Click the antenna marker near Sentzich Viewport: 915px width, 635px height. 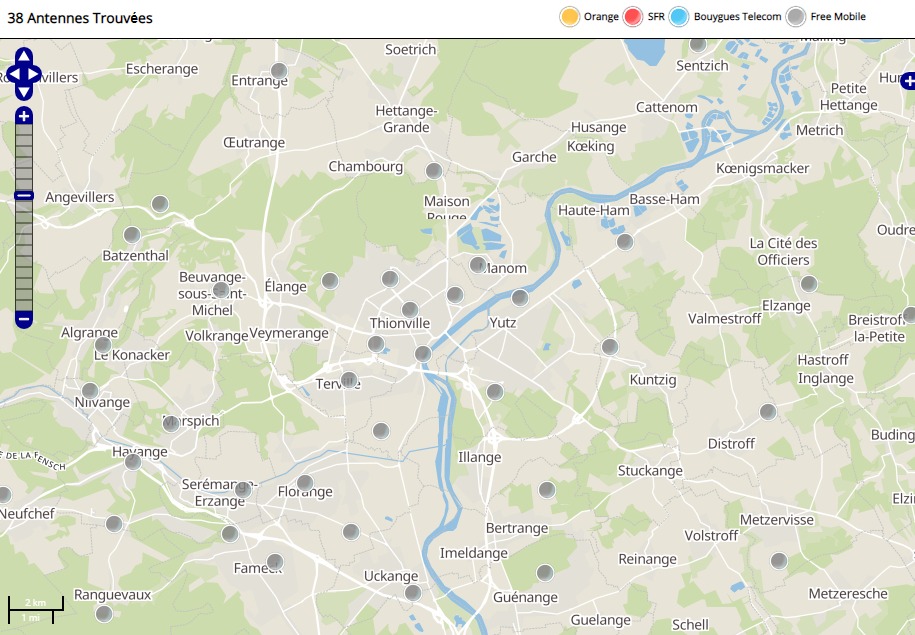(x=698, y=44)
